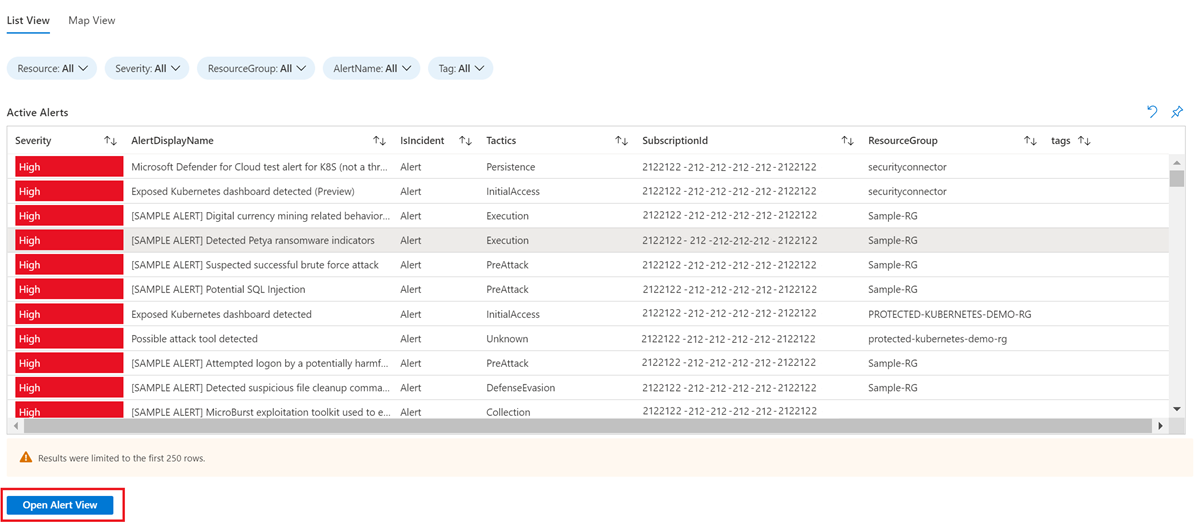1200x531 pixels.
Task: Click the vertical scrollbar down arrow
Action: 1177,409
